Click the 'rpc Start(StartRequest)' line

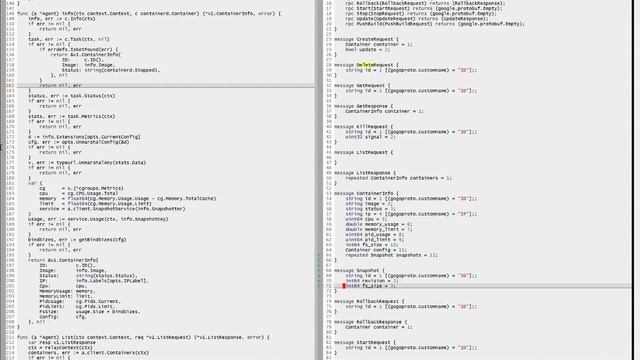pos(424,9)
